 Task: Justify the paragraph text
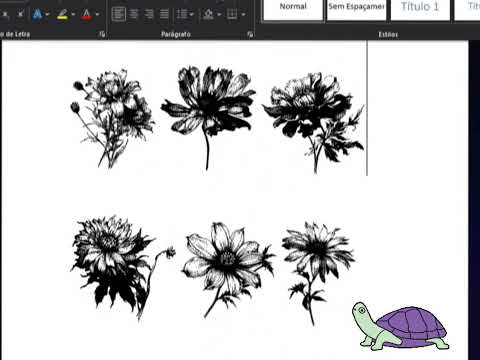[164, 14]
